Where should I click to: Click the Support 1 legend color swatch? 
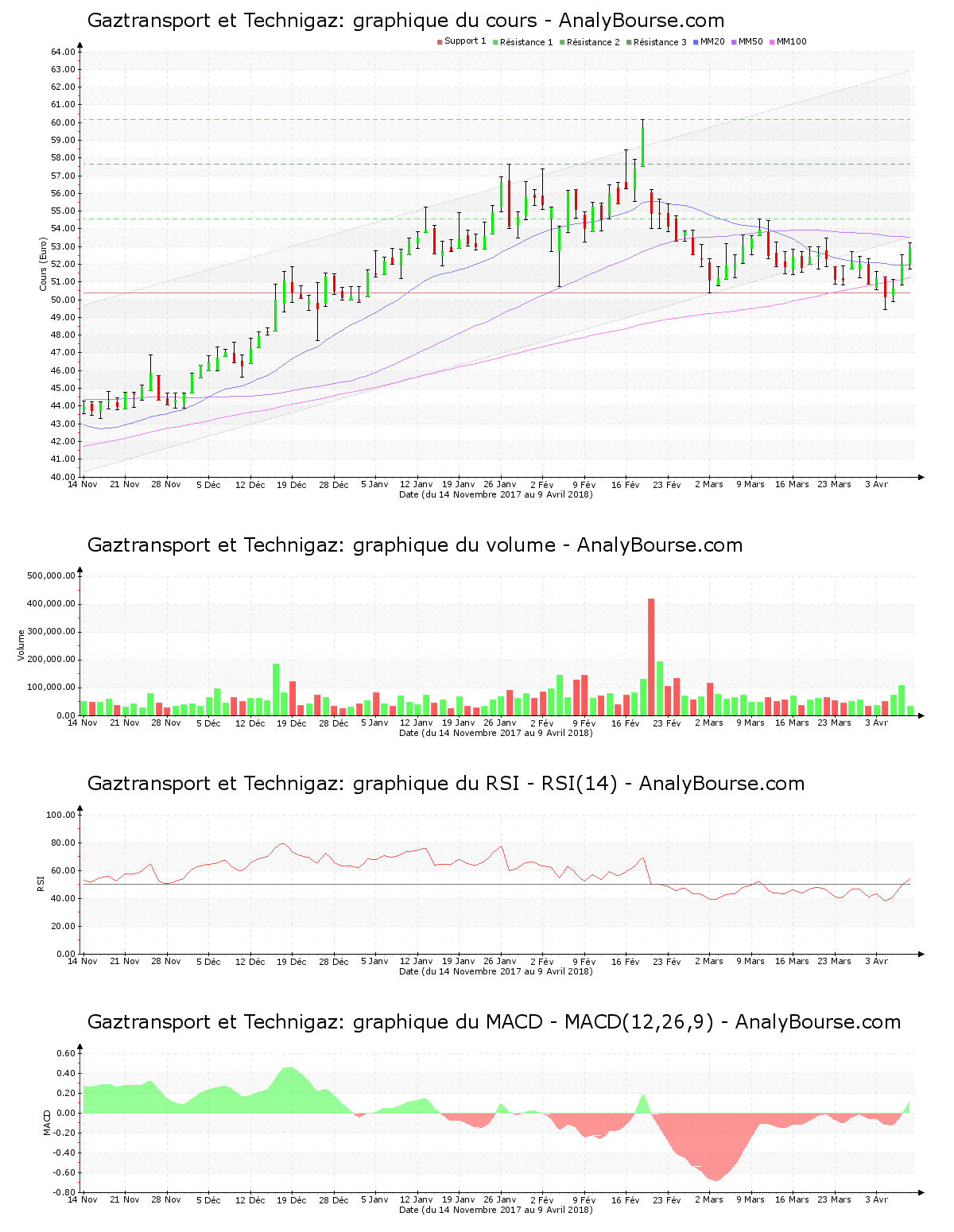tap(440, 42)
